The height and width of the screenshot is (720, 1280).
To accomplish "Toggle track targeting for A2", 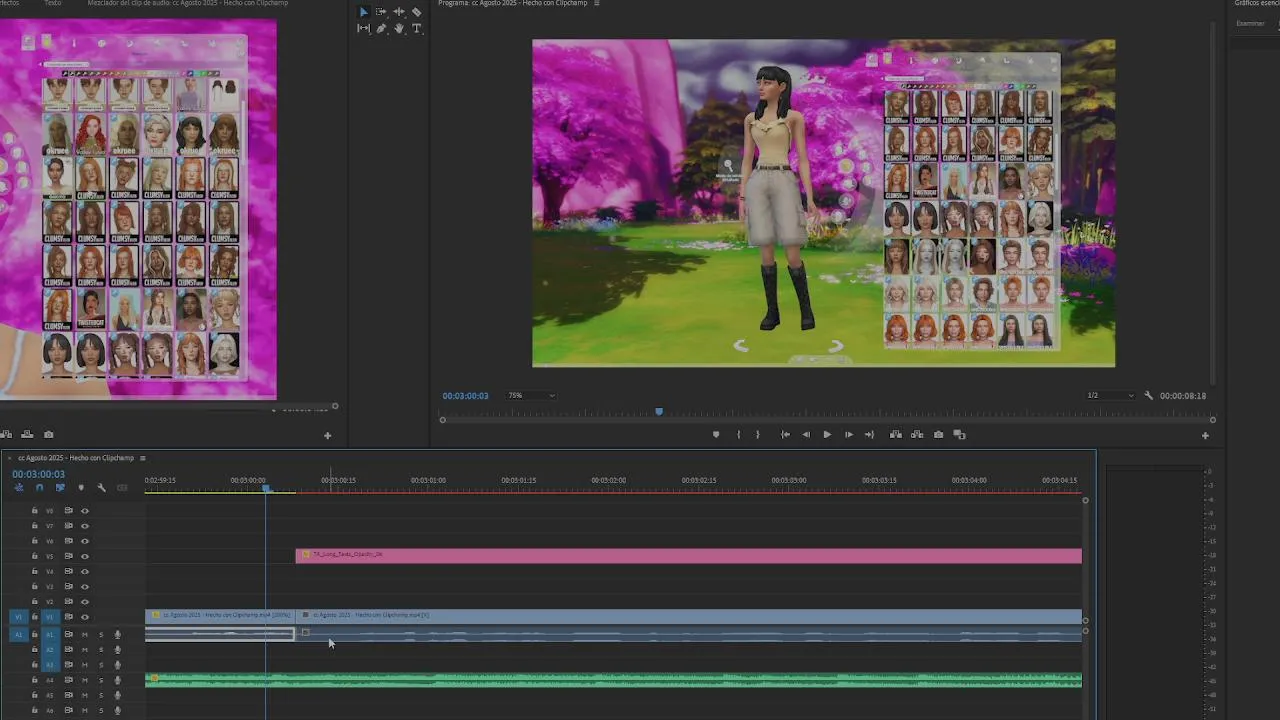I will coord(50,649).
